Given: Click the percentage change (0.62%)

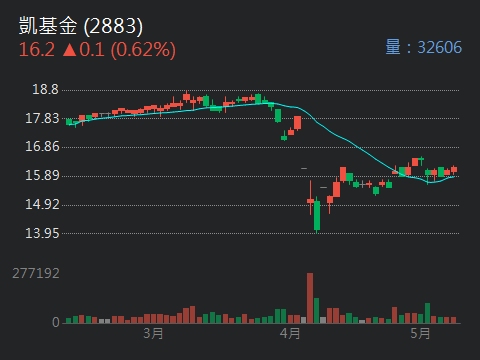Looking at the screenshot, I should point(143,50).
